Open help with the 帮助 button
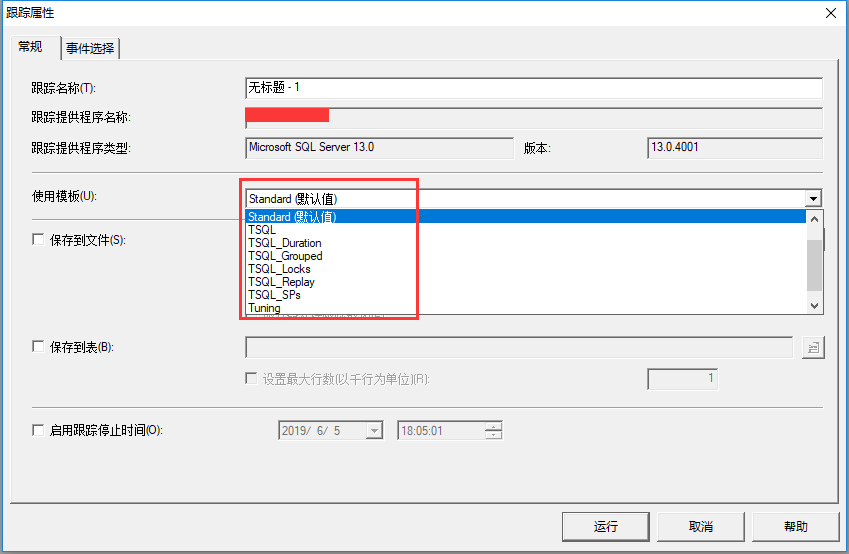This screenshot has width=849, height=554. (x=795, y=526)
